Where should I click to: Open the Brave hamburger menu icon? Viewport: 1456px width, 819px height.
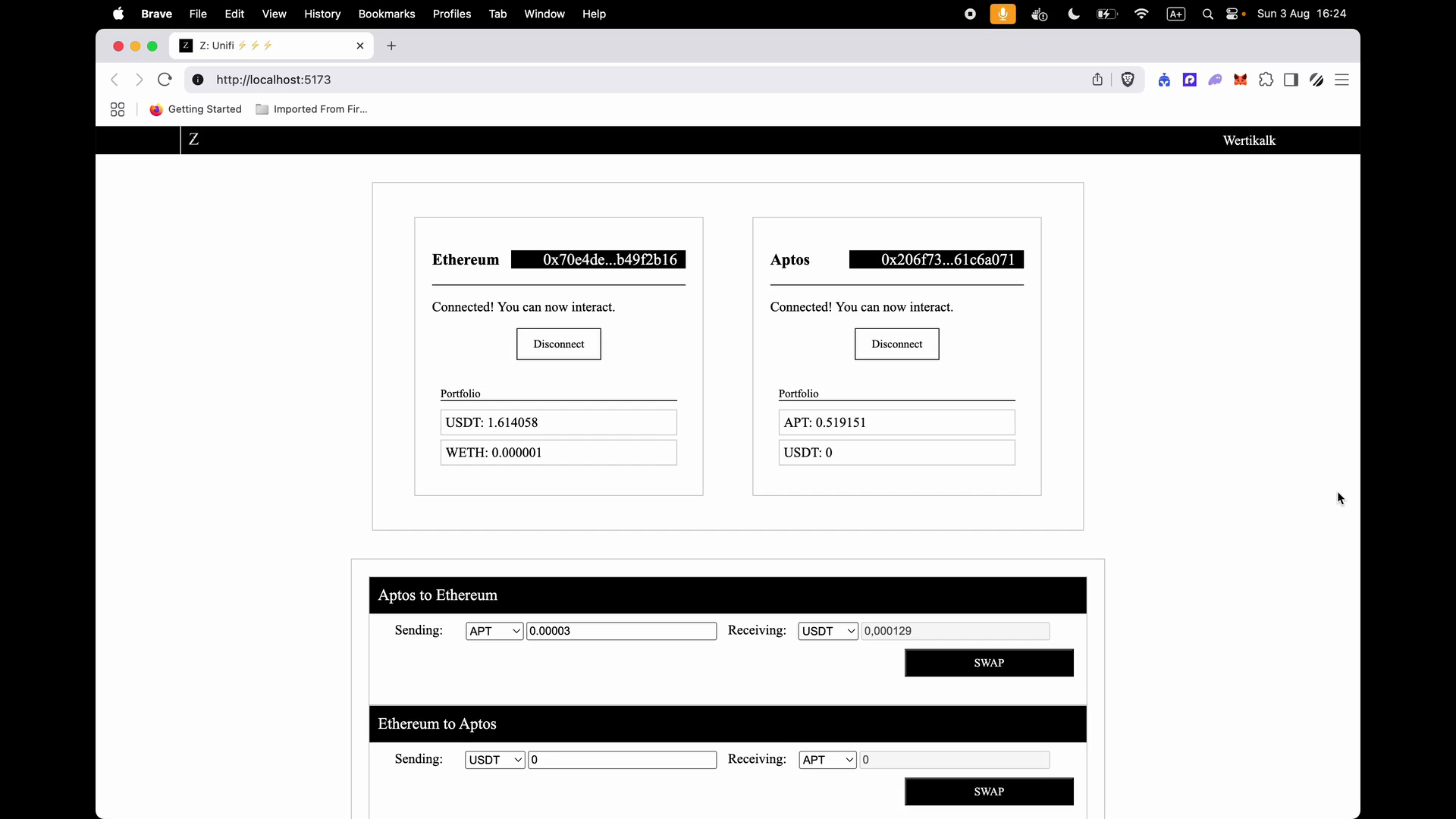coord(1341,80)
